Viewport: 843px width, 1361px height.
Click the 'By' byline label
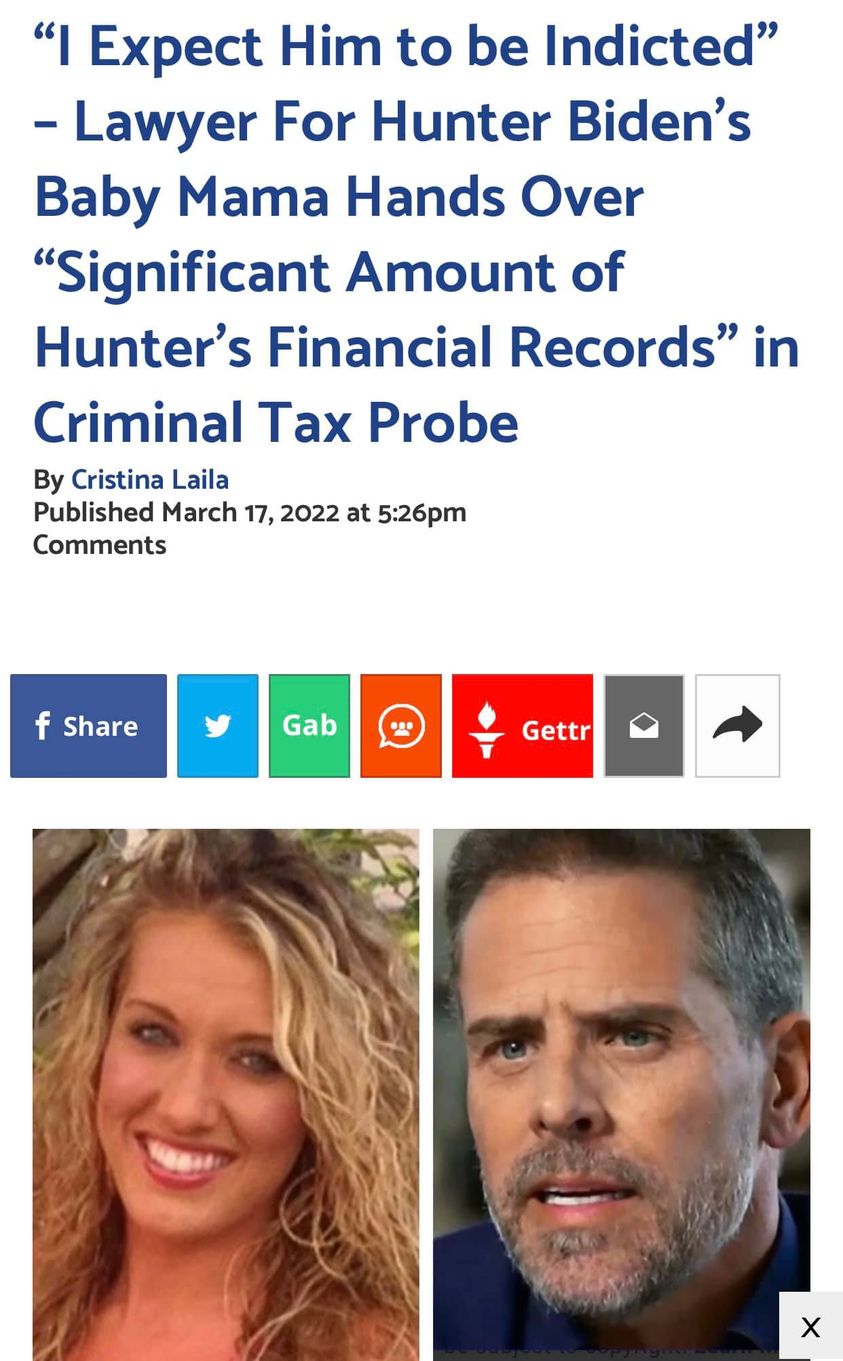coord(49,480)
